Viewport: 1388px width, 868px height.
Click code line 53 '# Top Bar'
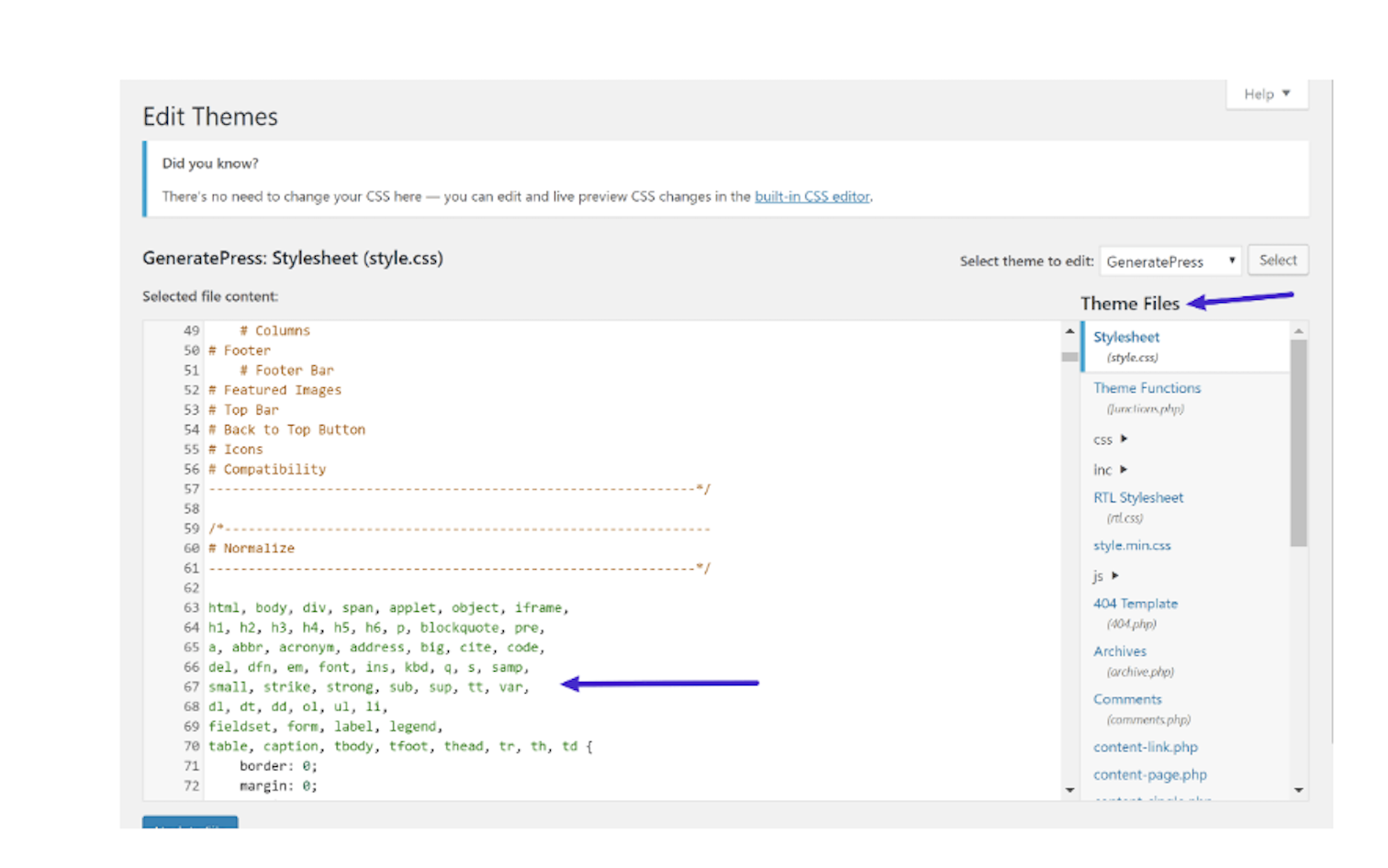point(243,409)
